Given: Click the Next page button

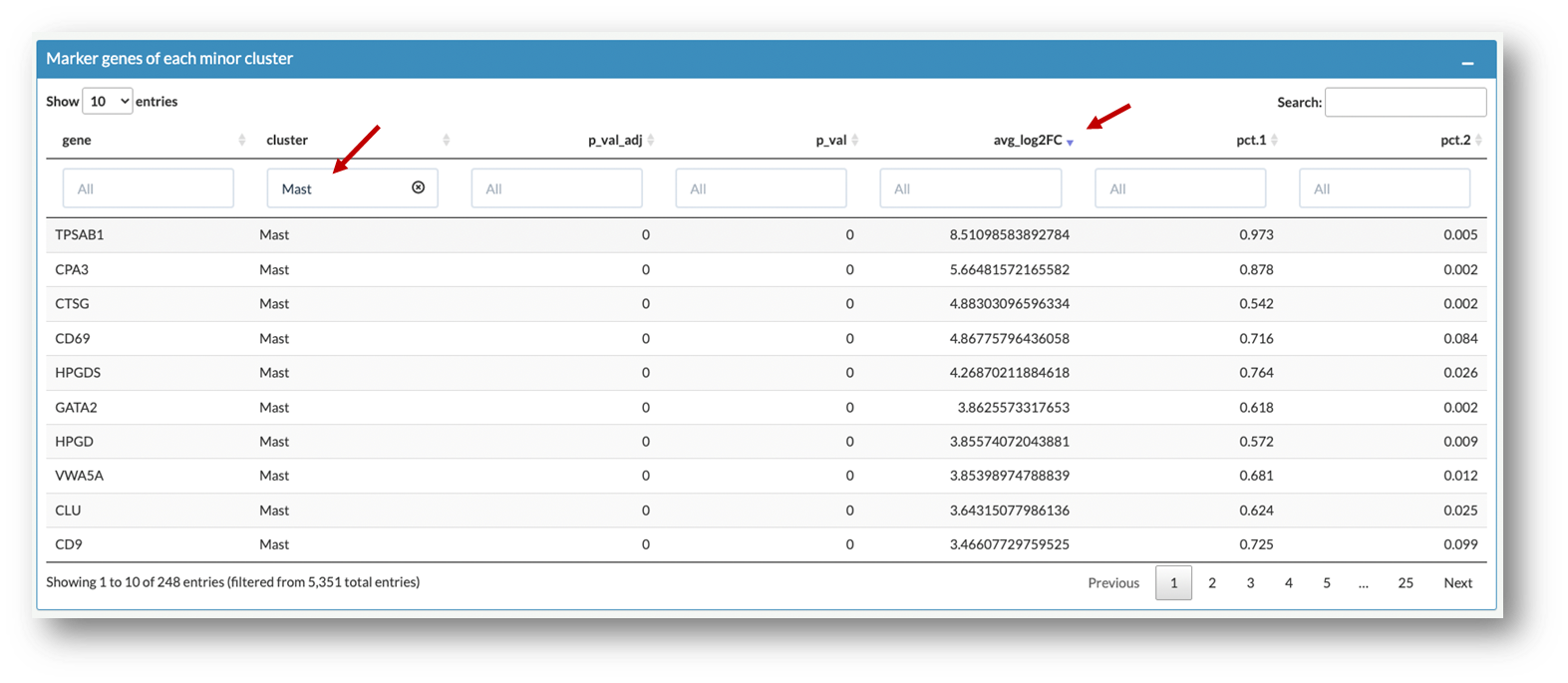Looking at the screenshot, I should coord(1457,583).
